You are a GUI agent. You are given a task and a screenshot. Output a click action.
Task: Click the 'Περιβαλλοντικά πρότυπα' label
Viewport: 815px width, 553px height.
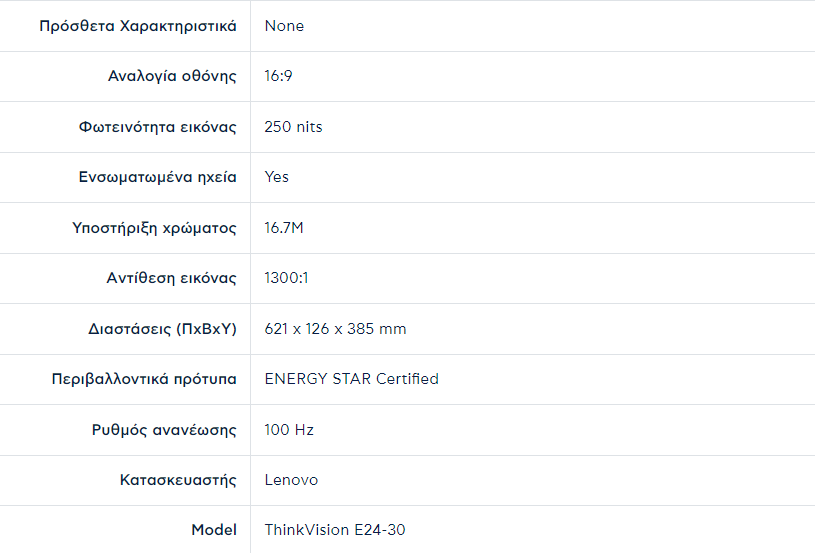point(144,379)
